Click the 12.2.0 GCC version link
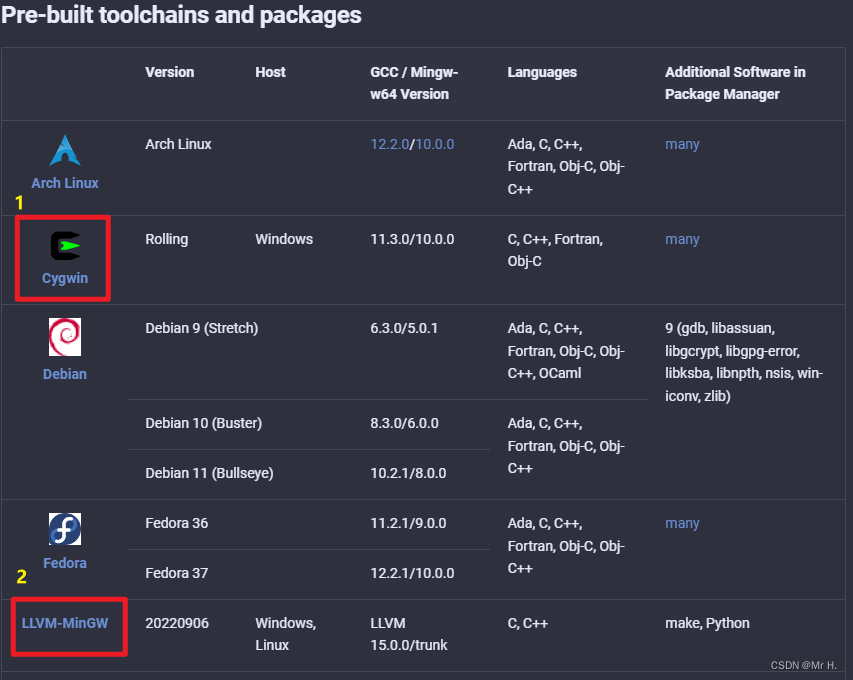853x680 pixels. tap(390, 144)
